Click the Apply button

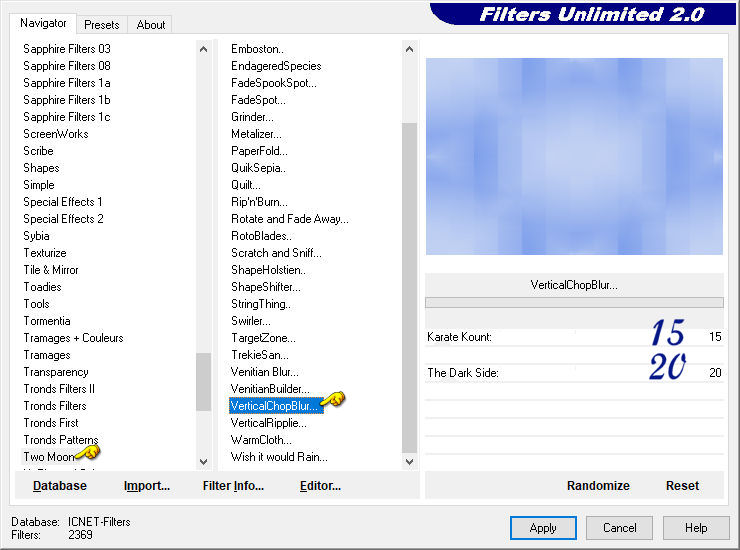tap(543, 528)
